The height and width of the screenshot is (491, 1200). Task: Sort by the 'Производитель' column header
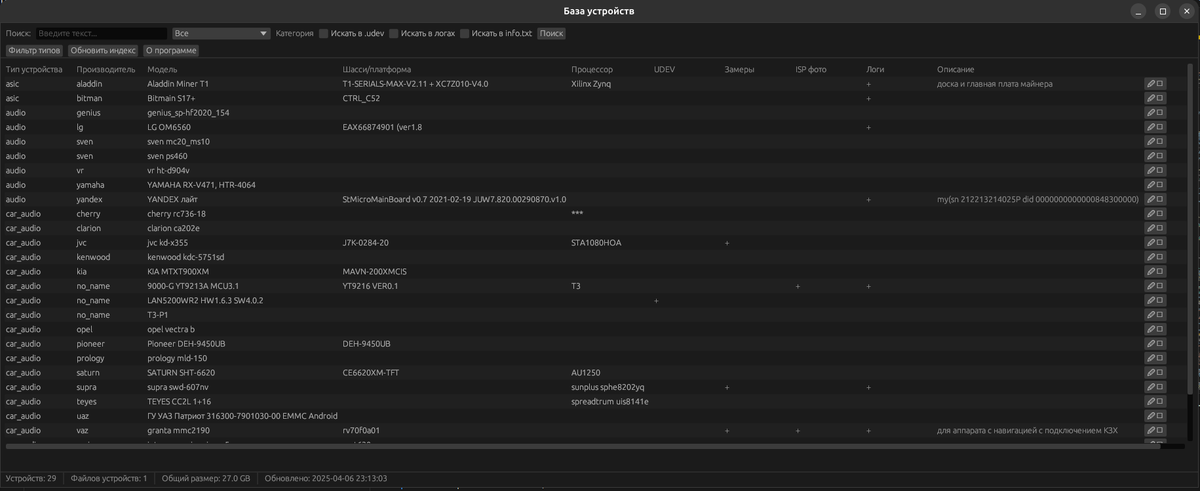point(105,70)
